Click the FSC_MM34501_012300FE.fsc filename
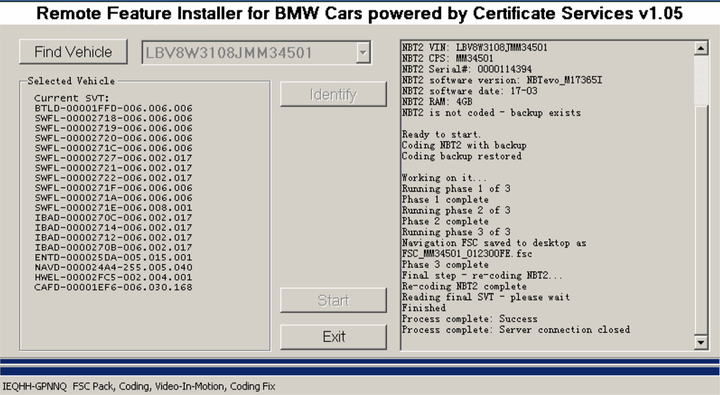 tap(467, 254)
